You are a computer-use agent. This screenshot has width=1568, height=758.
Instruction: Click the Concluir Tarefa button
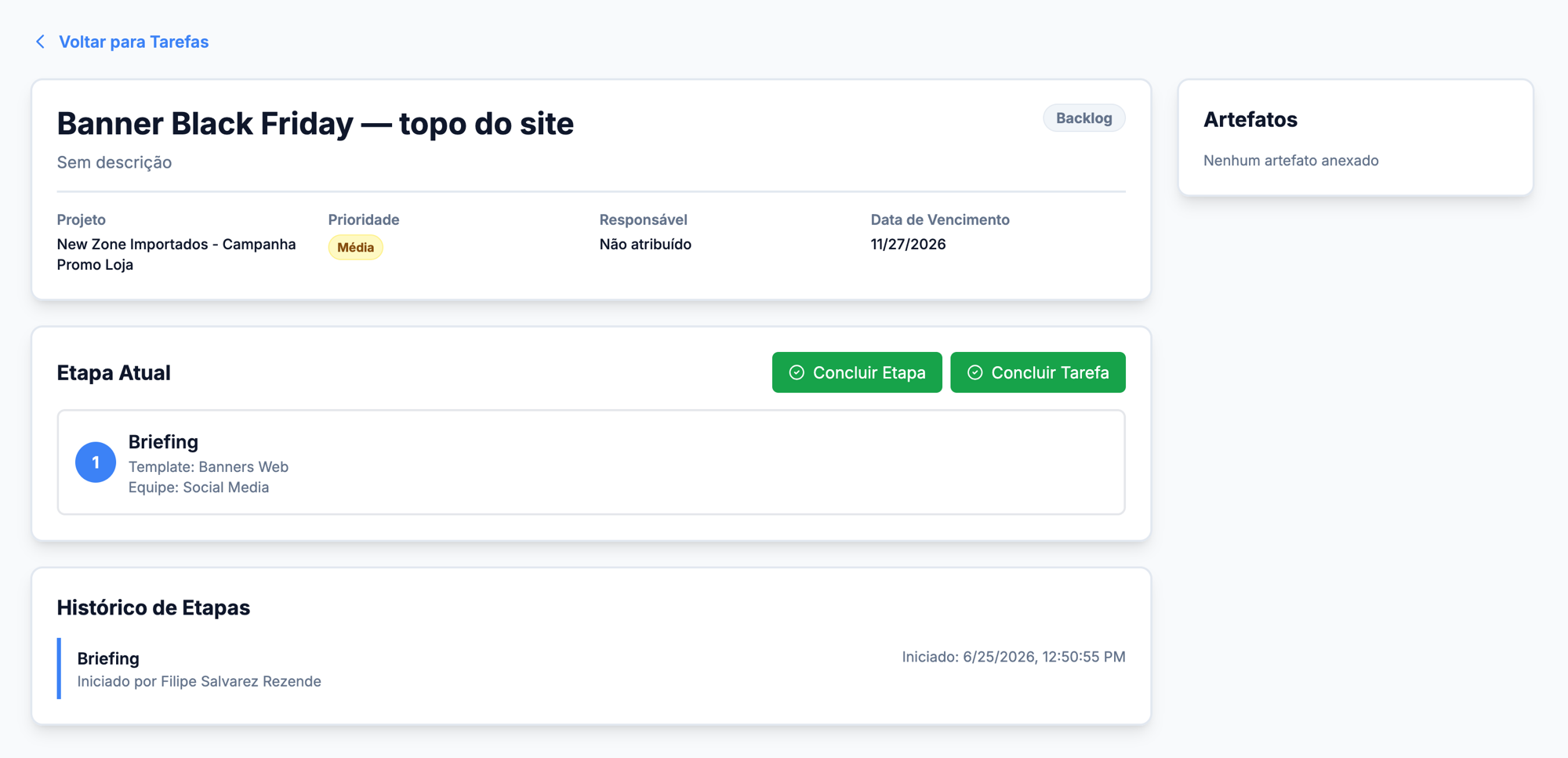tap(1038, 372)
